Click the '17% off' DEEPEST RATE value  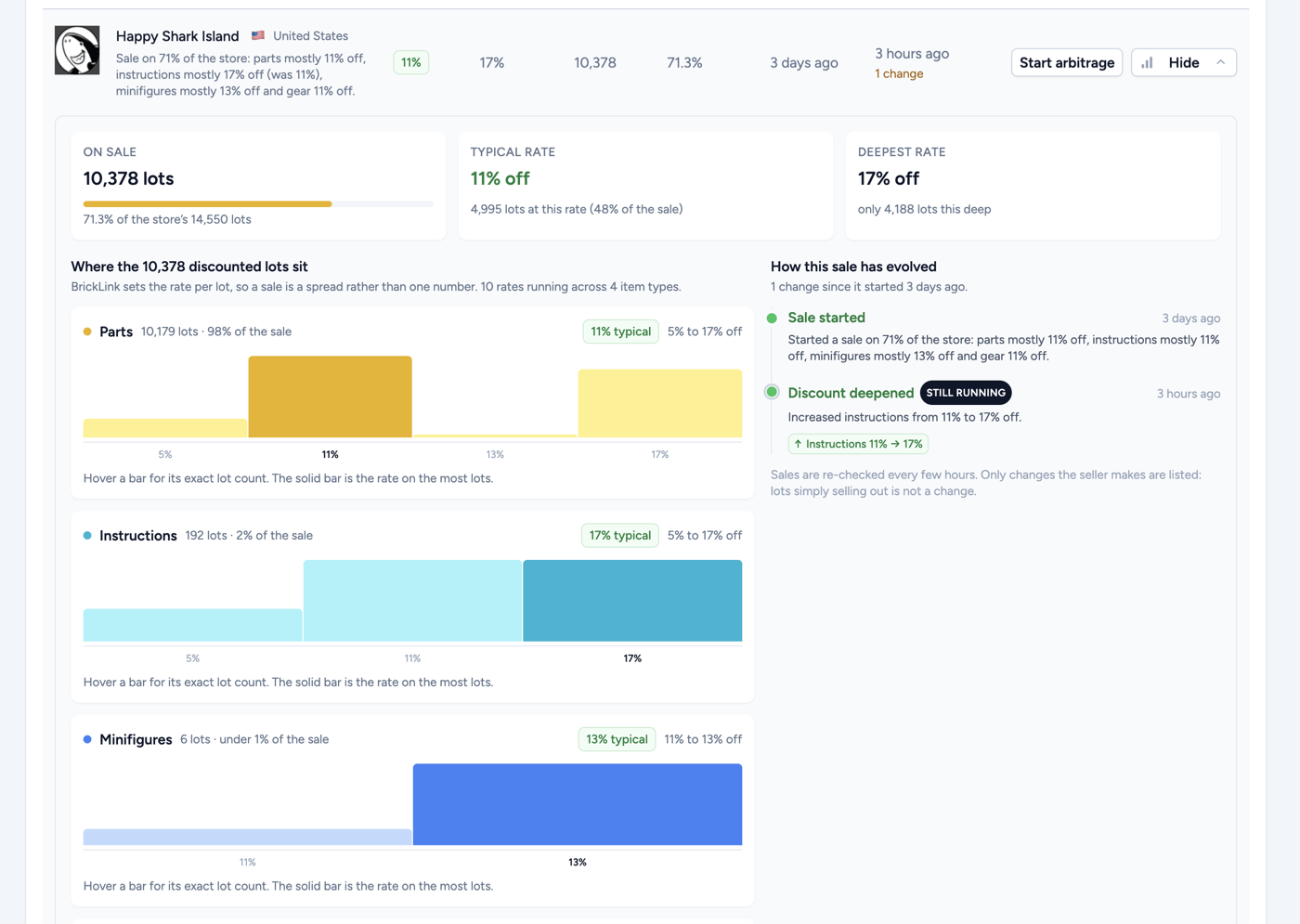click(x=889, y=178)
